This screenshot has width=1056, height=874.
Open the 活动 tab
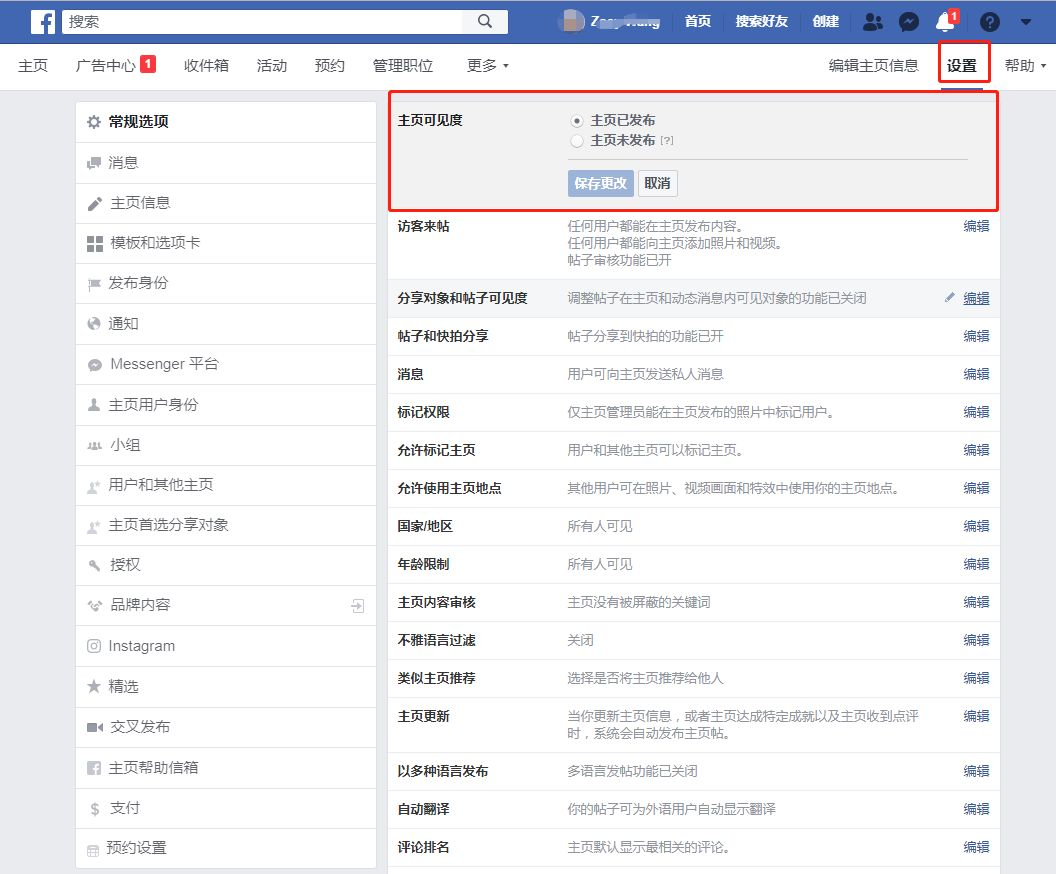click(271, 65)
